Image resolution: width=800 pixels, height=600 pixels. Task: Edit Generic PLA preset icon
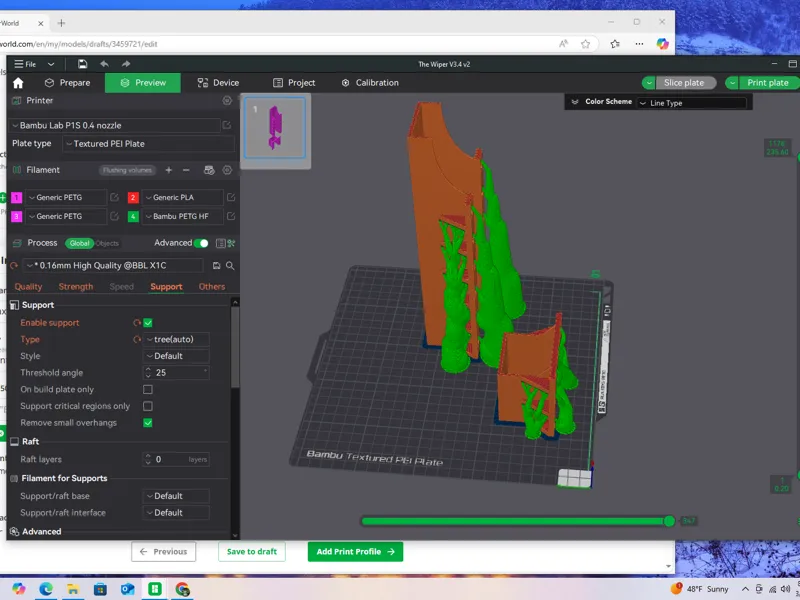231,197
